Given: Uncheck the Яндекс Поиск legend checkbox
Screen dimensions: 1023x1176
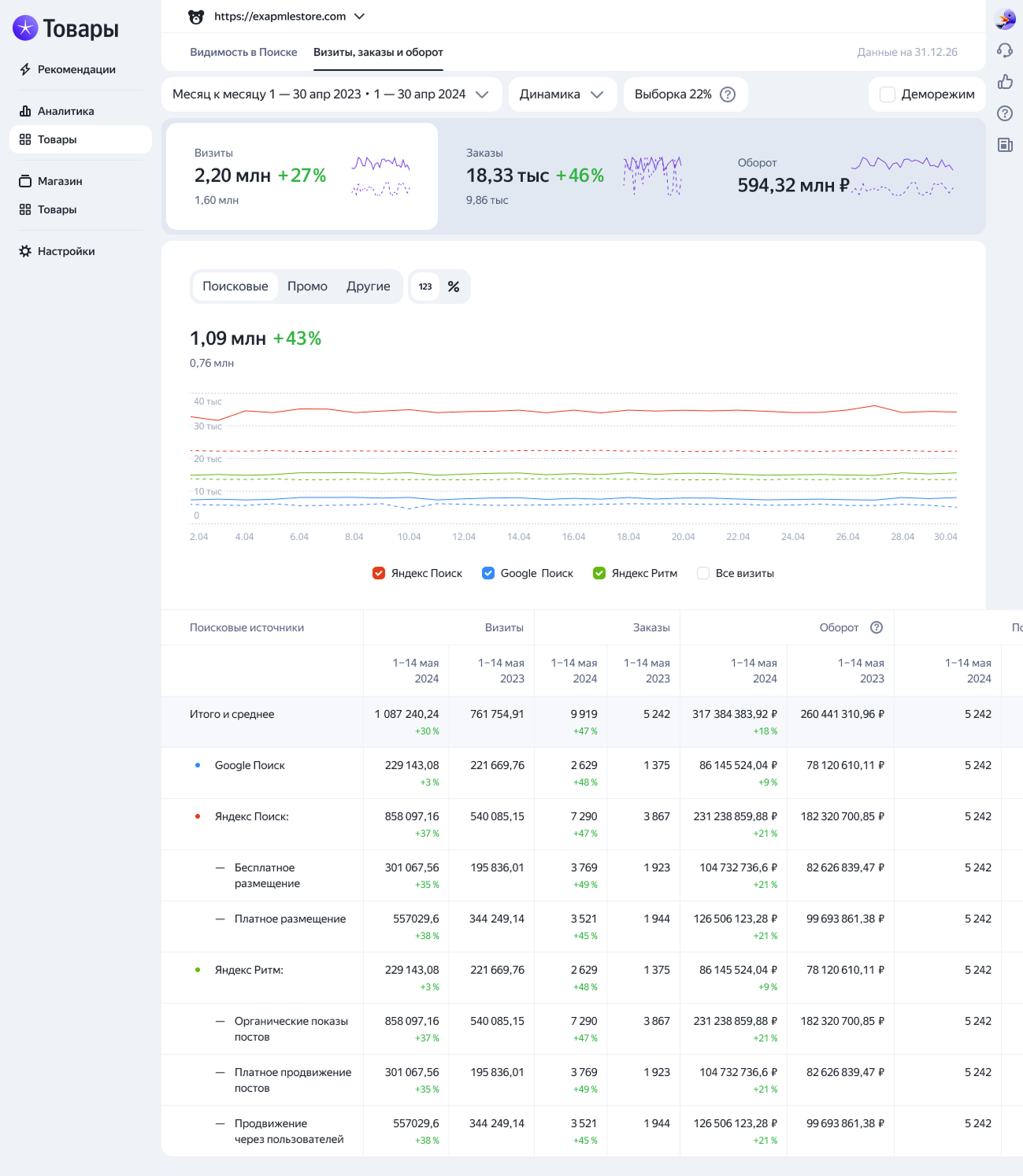Looking at the screenshot, I should (x=379, y=573).
